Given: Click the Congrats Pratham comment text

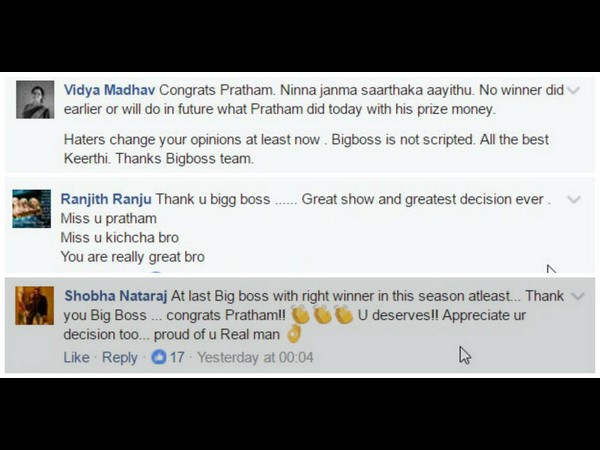Looking at the screenshot, I should 314,99.
